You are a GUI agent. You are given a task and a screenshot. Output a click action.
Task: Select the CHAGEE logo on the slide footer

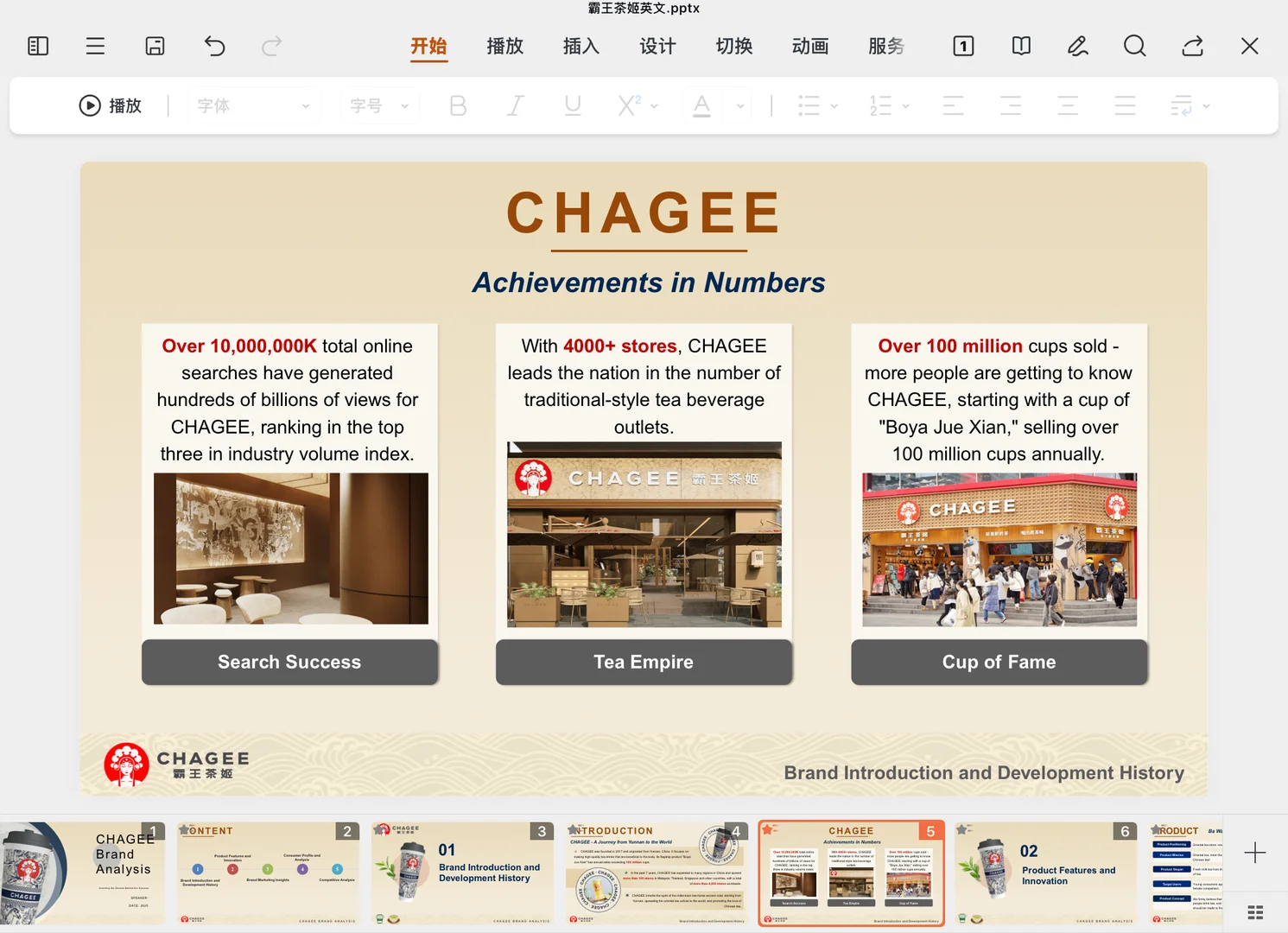coord(177,765)
